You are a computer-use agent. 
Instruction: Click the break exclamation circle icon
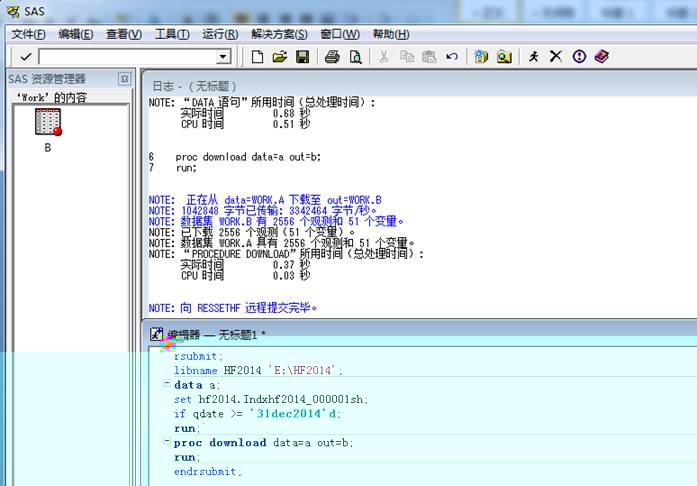(x=579, y=56)
